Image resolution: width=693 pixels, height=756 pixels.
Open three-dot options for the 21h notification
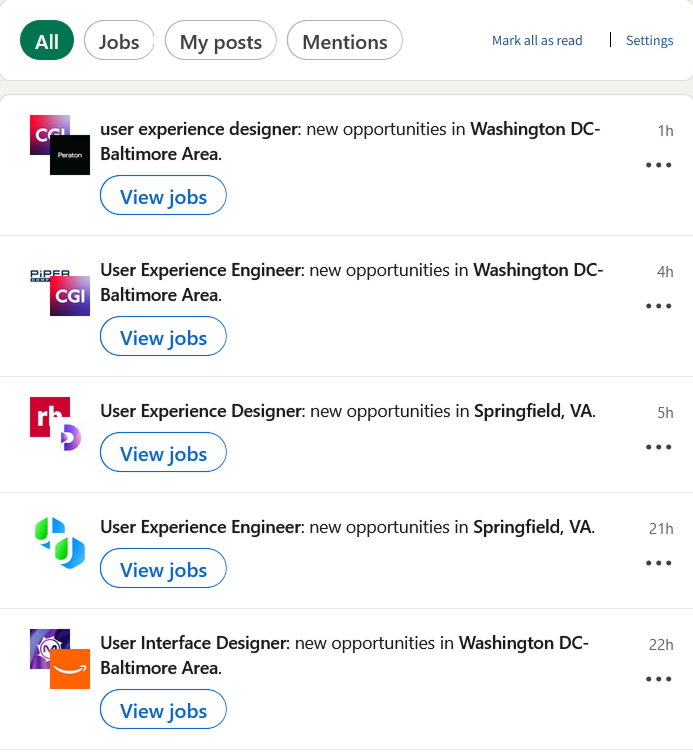[x=658, y=563]
